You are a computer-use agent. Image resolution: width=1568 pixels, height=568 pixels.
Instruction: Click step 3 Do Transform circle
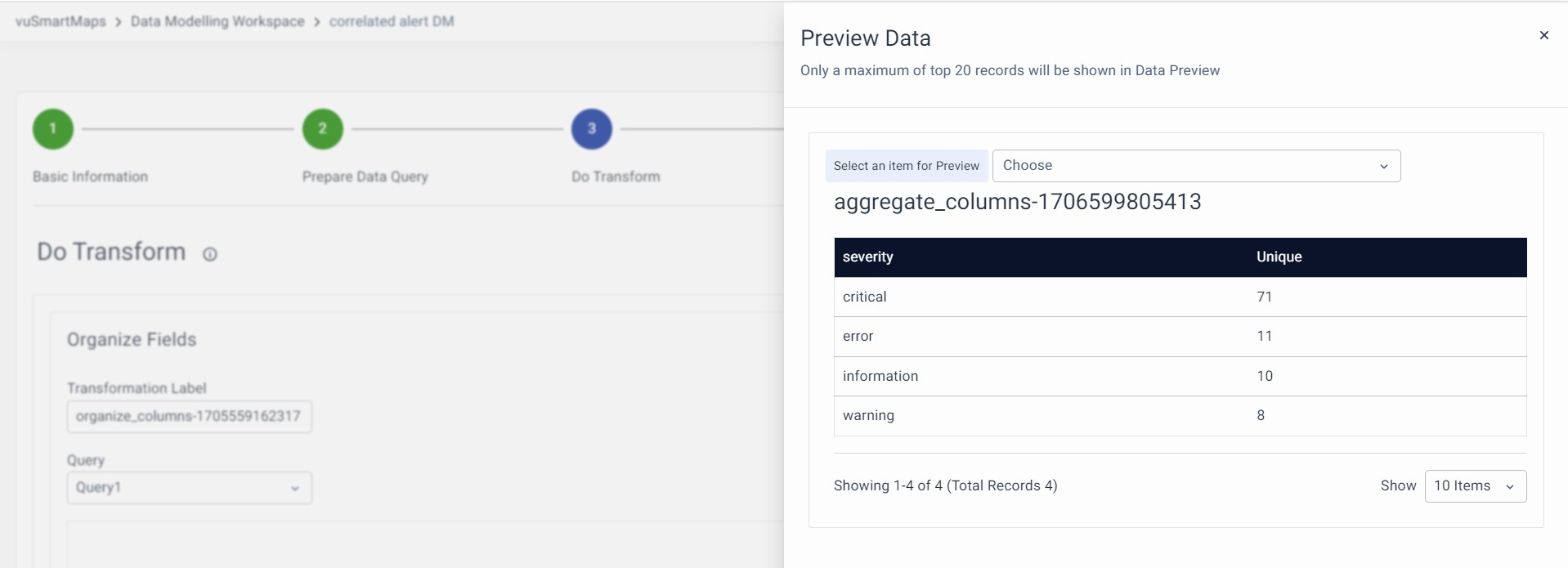[x=592, y=129]
